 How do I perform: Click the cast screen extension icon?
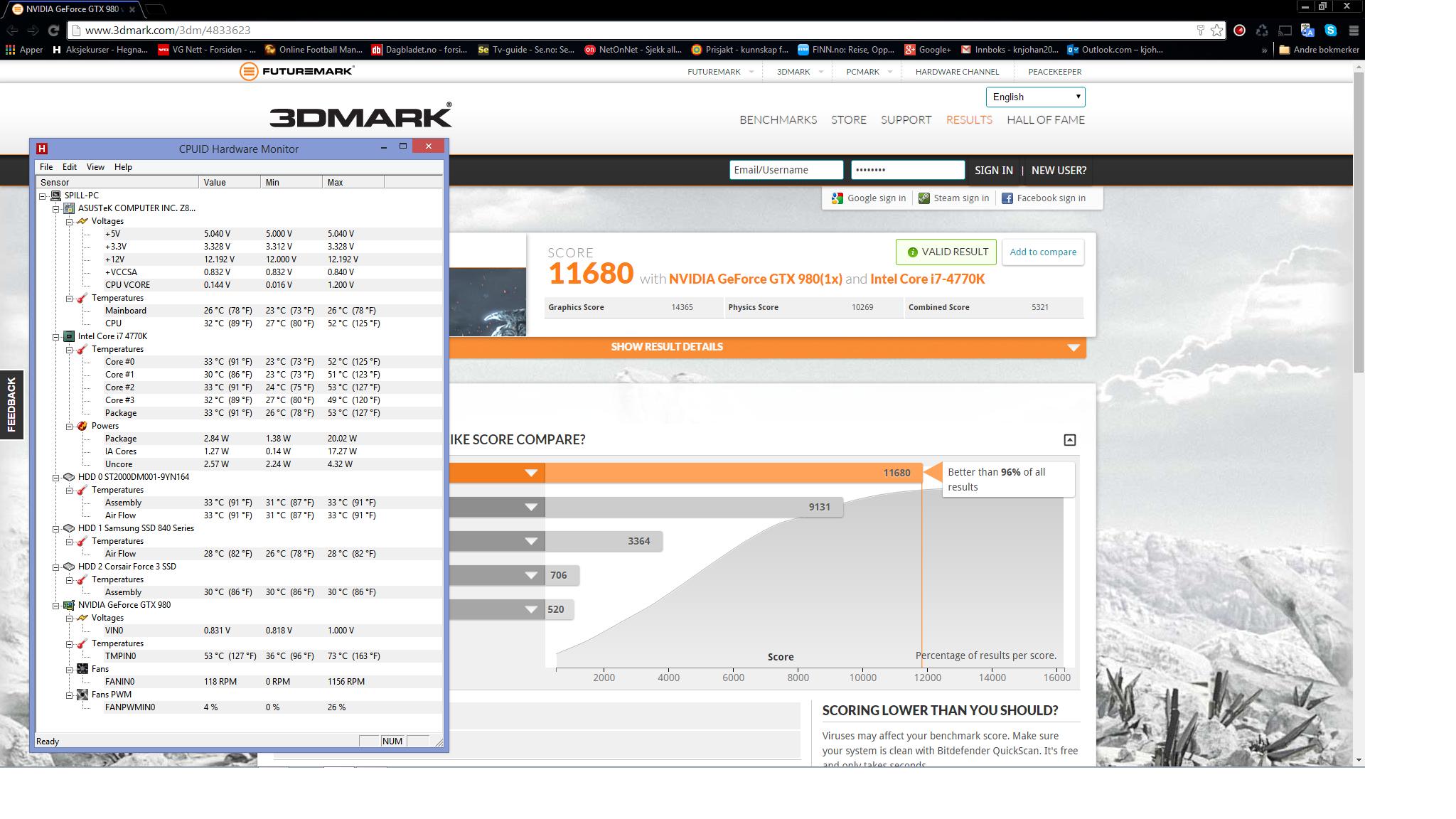[1285, 31]
